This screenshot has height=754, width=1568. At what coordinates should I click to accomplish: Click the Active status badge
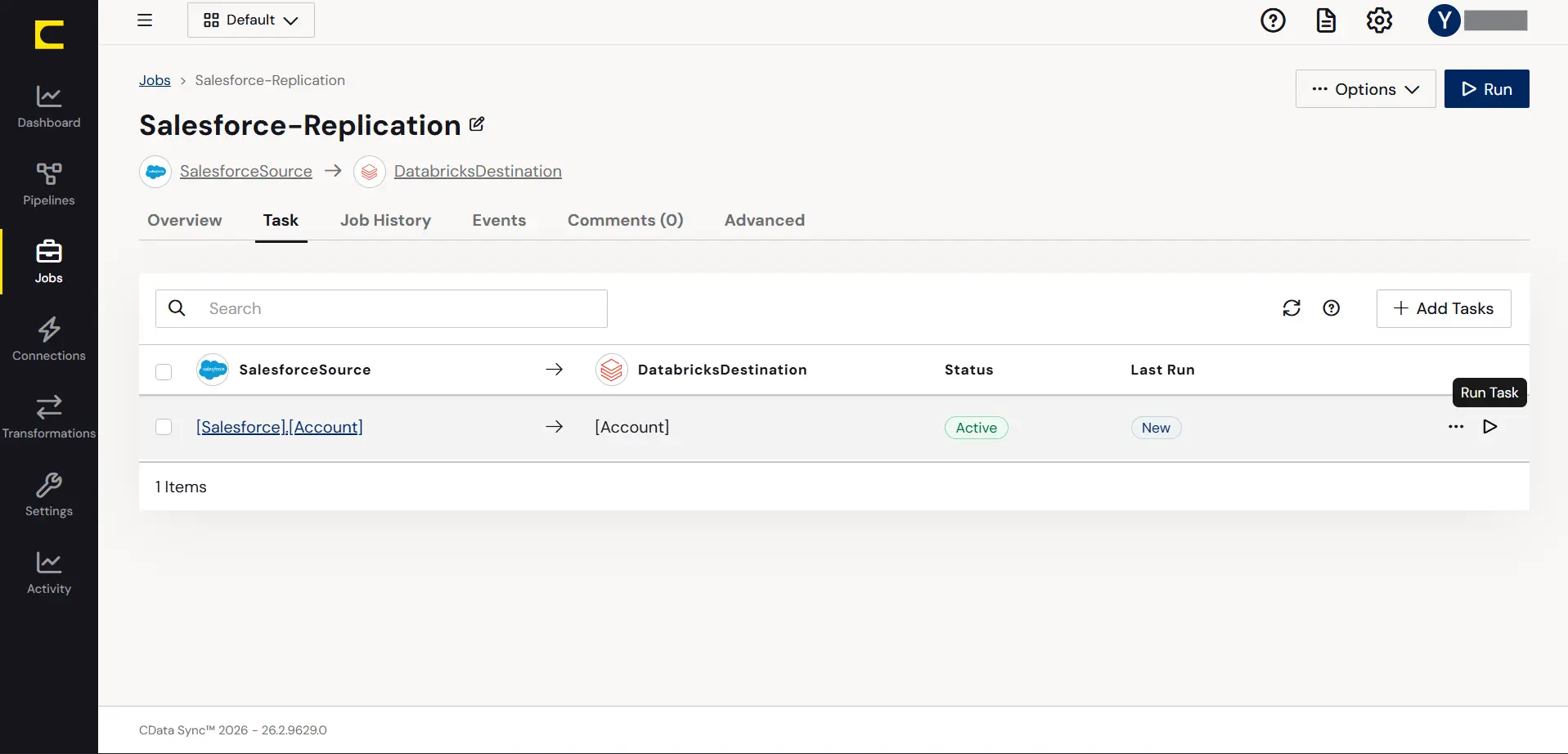[977, 428]
